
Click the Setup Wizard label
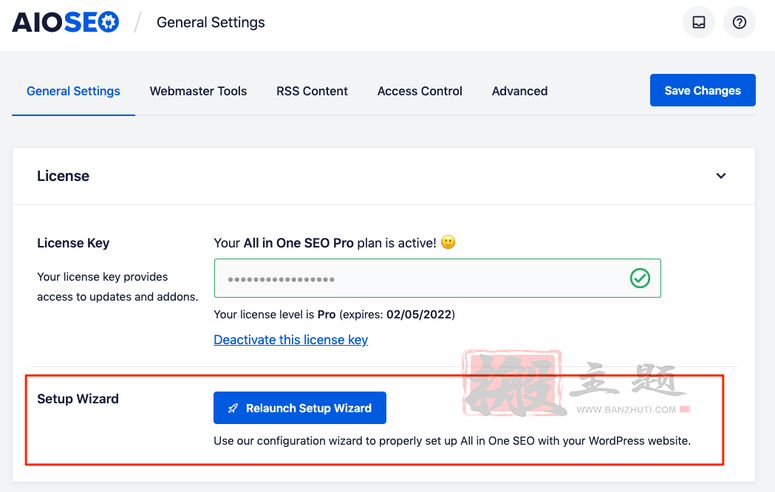(x=78, y=399)
